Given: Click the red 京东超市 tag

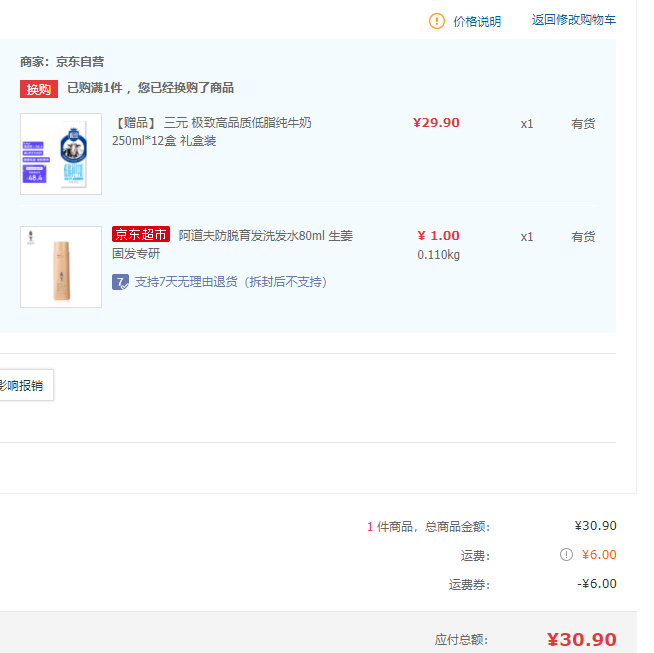Looking at the screenshot, I should 141,234.
